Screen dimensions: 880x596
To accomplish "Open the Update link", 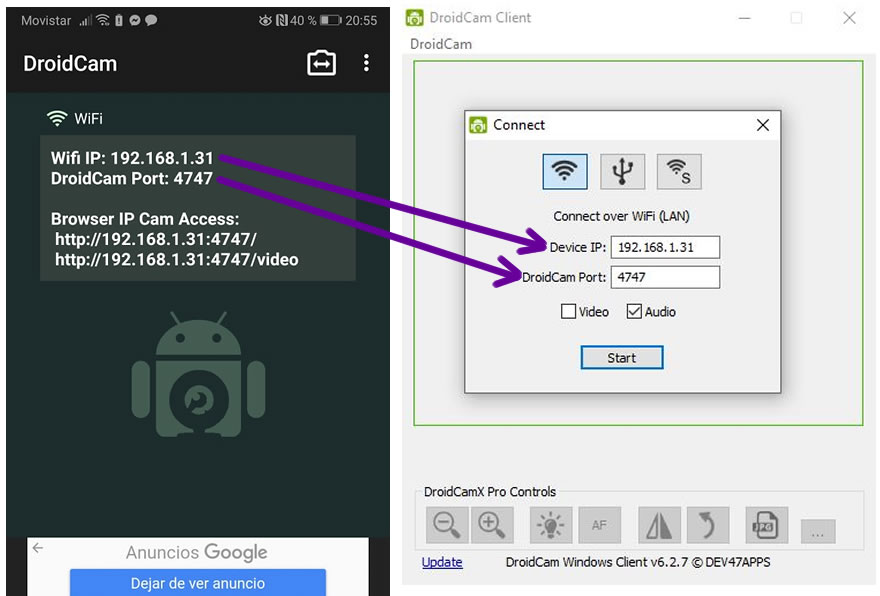I will point(442,562).
